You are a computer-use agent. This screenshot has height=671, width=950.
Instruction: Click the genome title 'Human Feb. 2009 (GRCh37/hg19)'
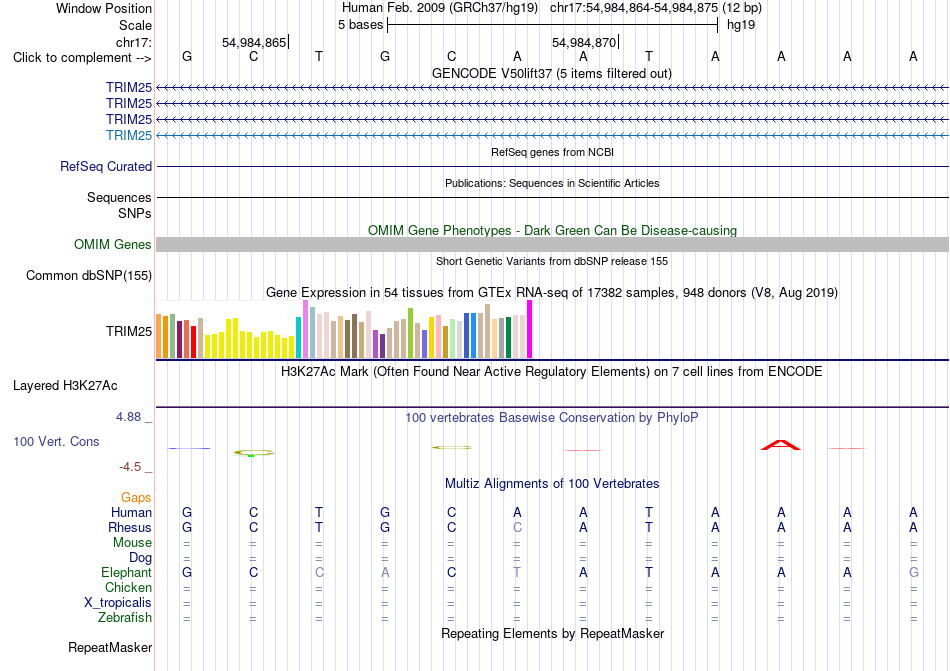(x=440, y=8)
